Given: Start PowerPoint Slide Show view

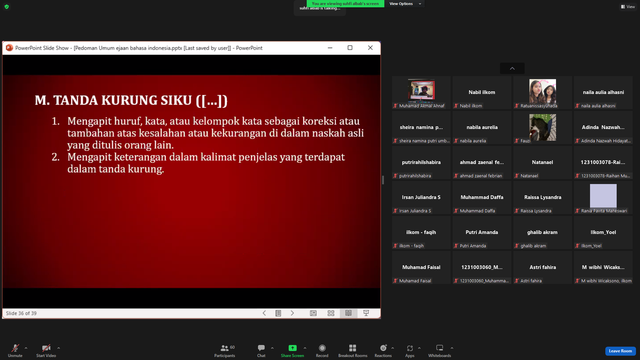Looking at the screenshot, I should pos(366,313).
